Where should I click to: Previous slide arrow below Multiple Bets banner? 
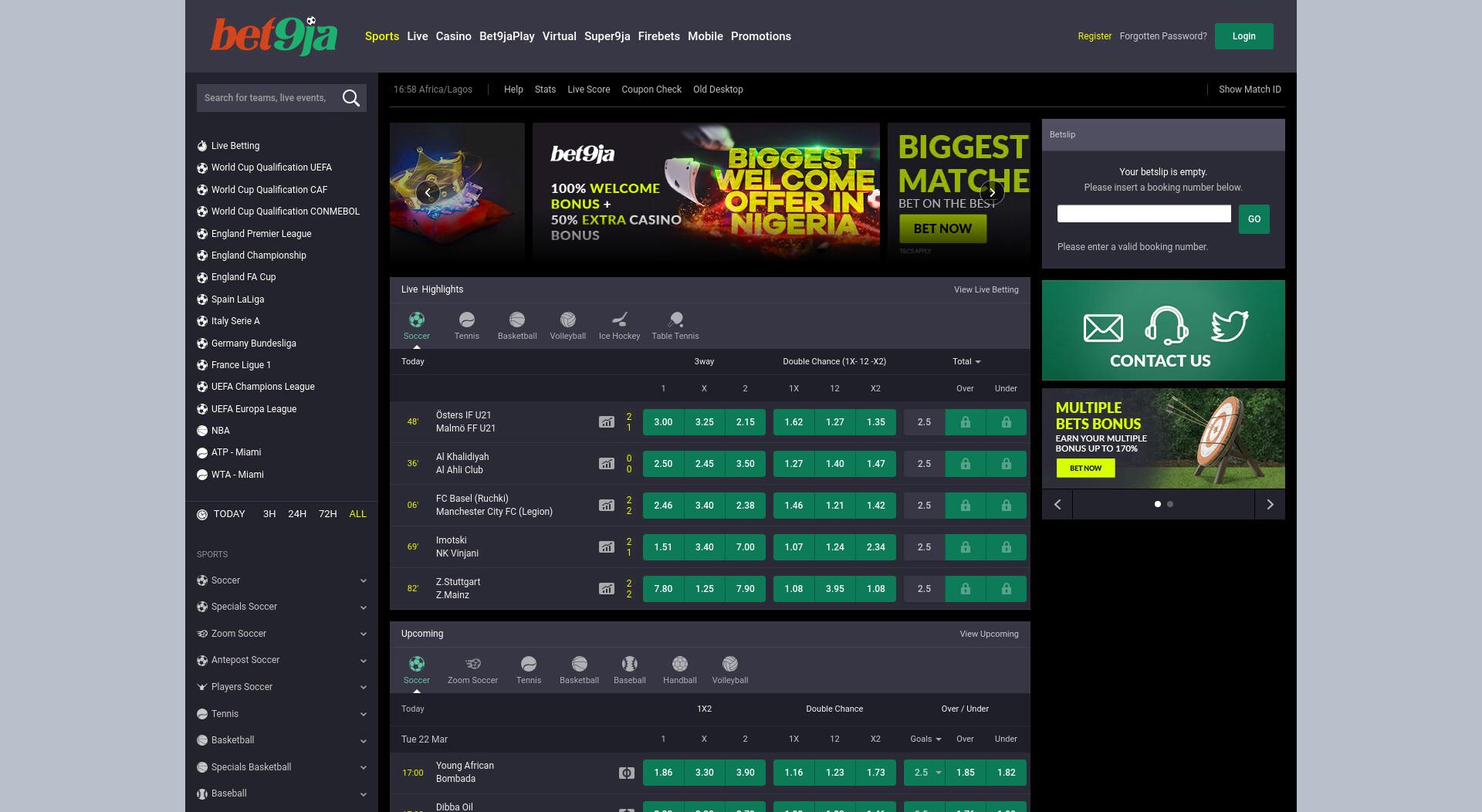pos(1057,504)
